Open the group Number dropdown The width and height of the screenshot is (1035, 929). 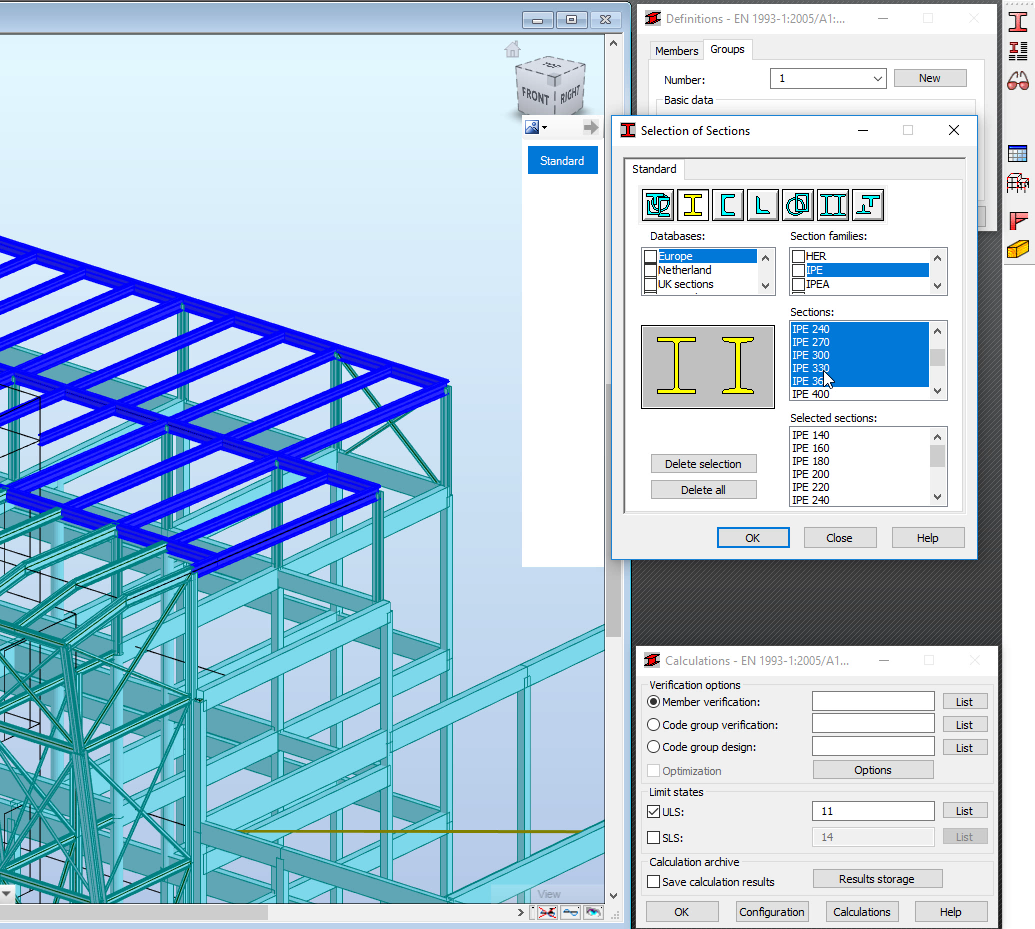click(x=877, y=78)
